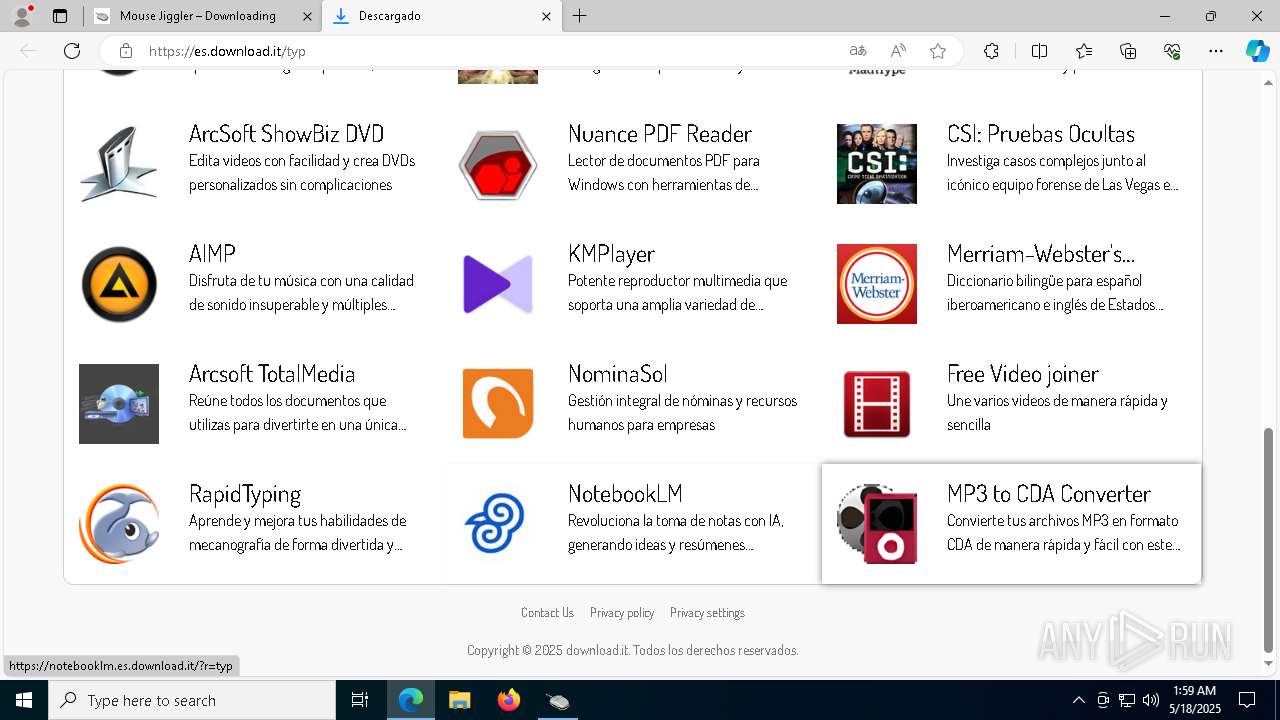Click the address bar URL field
This screenshot has width=1280, height=720.
(x=490, y=51)
